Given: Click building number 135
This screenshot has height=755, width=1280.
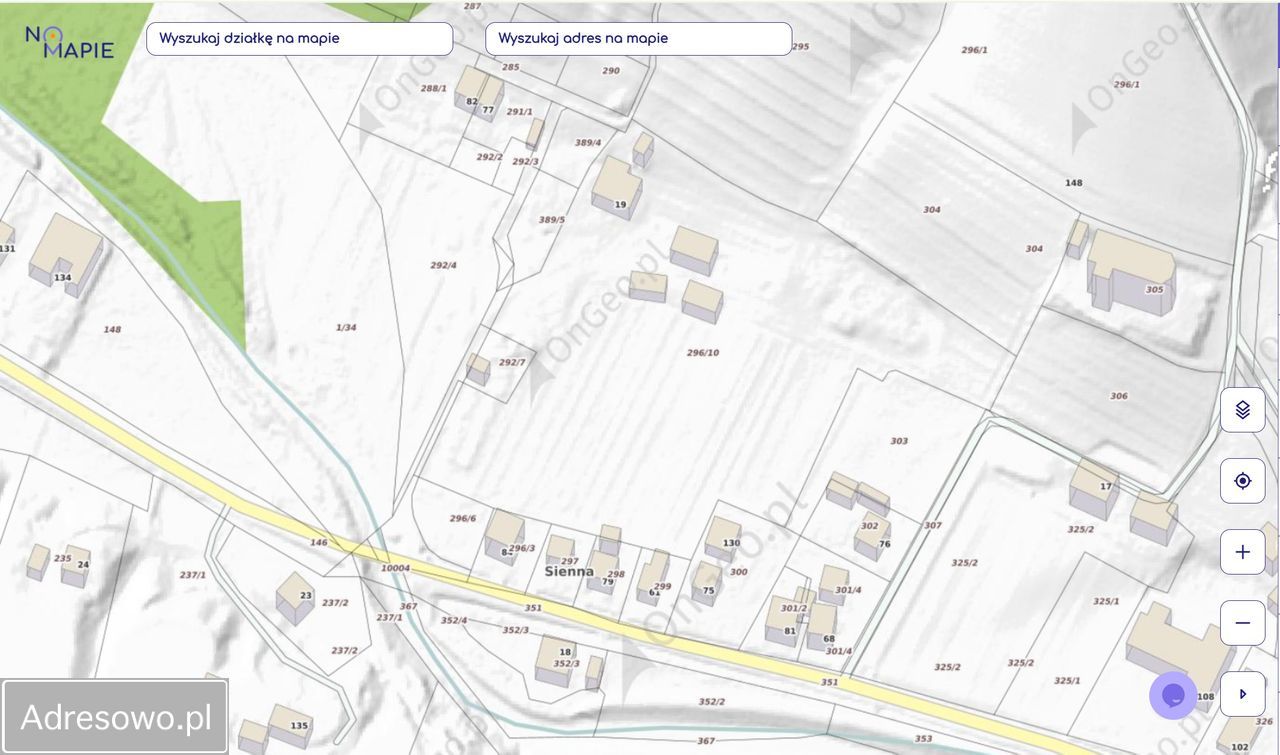Looking at the screenshot, I should click(299, 726).
